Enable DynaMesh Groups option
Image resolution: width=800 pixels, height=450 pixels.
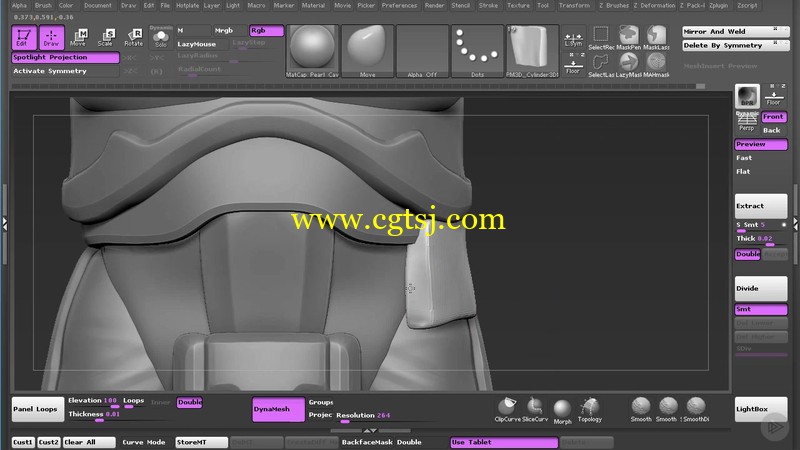[321, 403]
